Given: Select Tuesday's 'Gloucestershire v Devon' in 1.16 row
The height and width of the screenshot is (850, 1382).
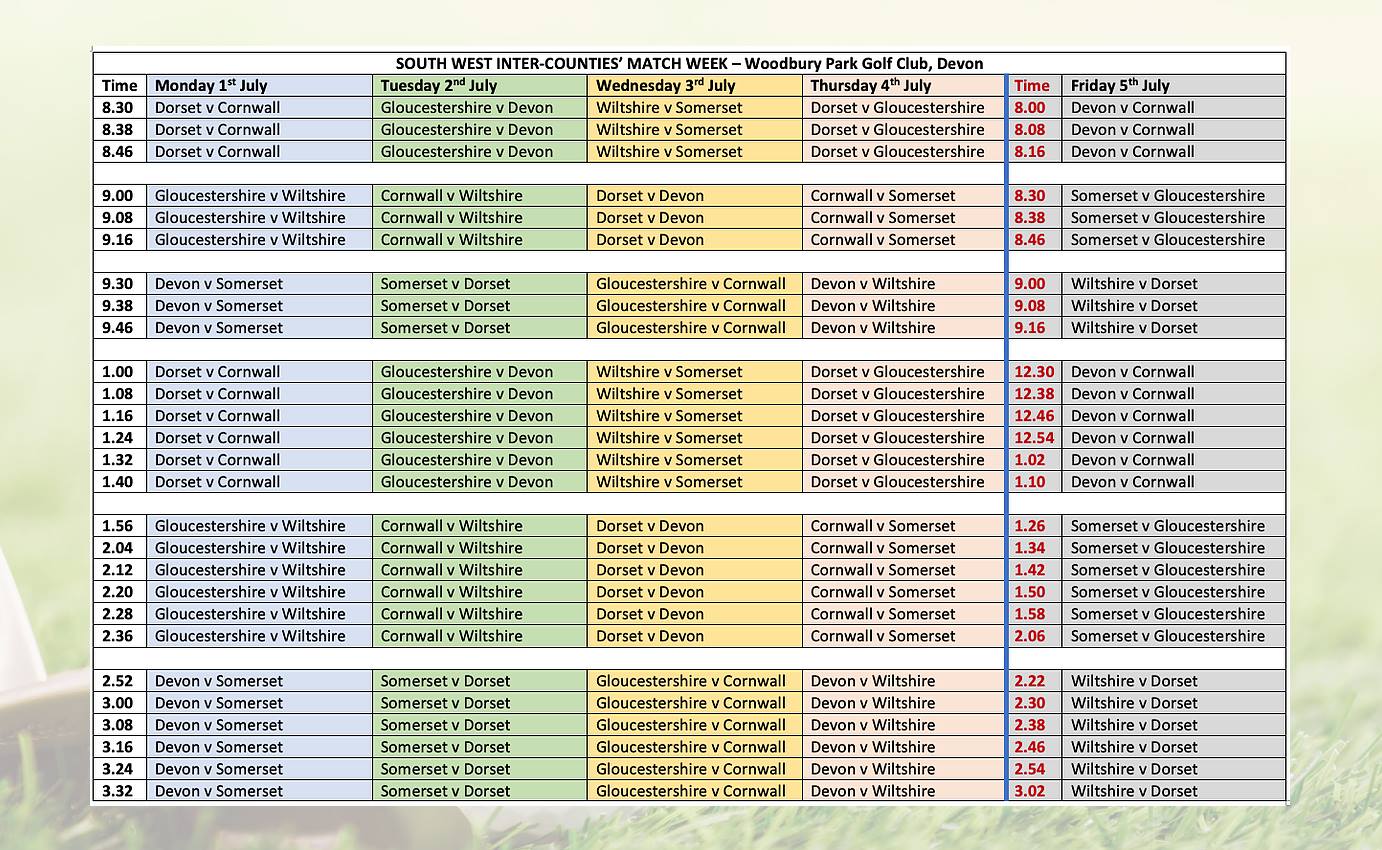Looking at the screenshot, I should [x=480, y=415].
